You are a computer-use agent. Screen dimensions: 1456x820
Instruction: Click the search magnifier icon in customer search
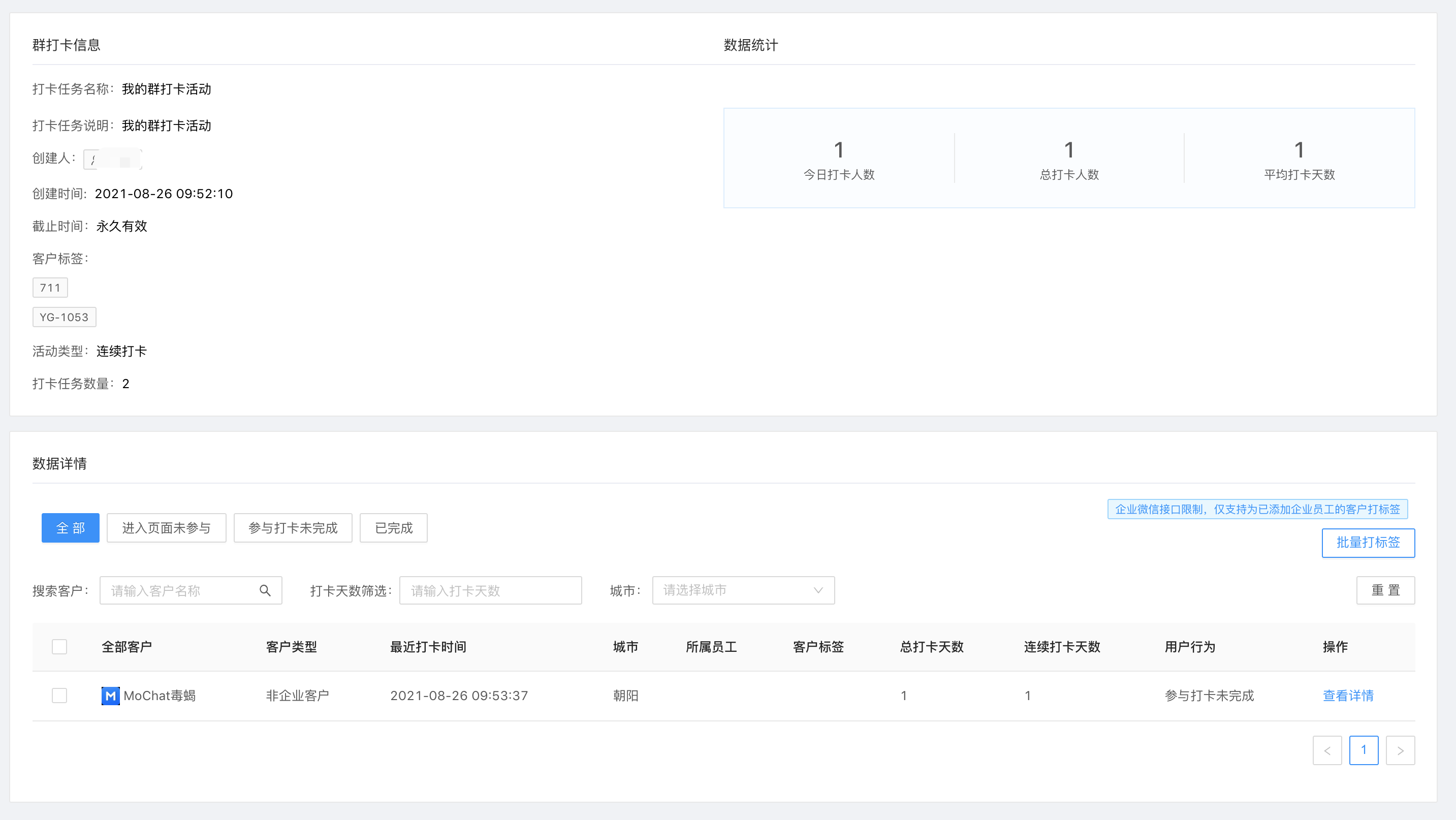[x=265, y=590]
